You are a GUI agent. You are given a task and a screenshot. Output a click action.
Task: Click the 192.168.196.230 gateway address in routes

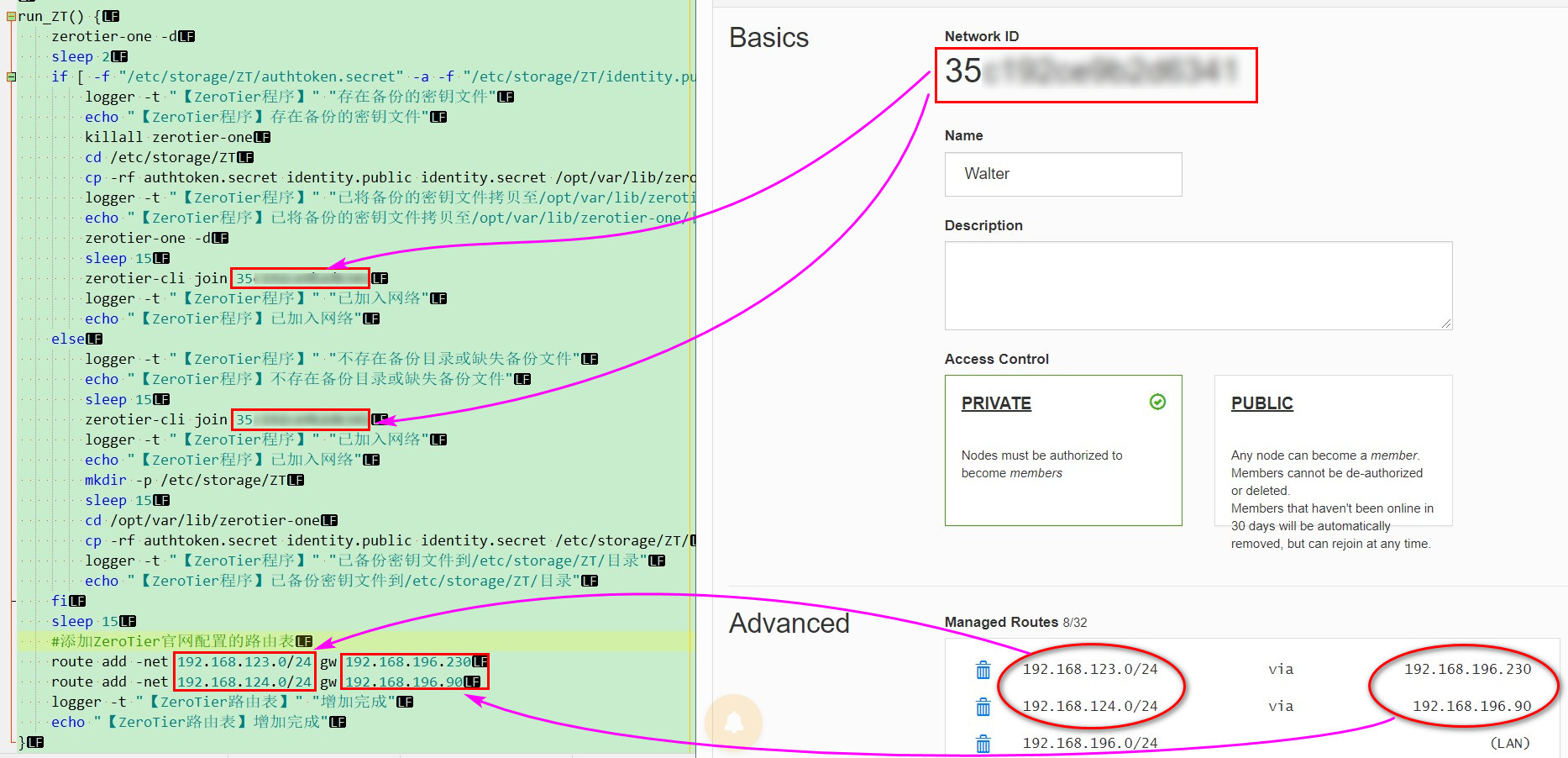coord(1467,669)
